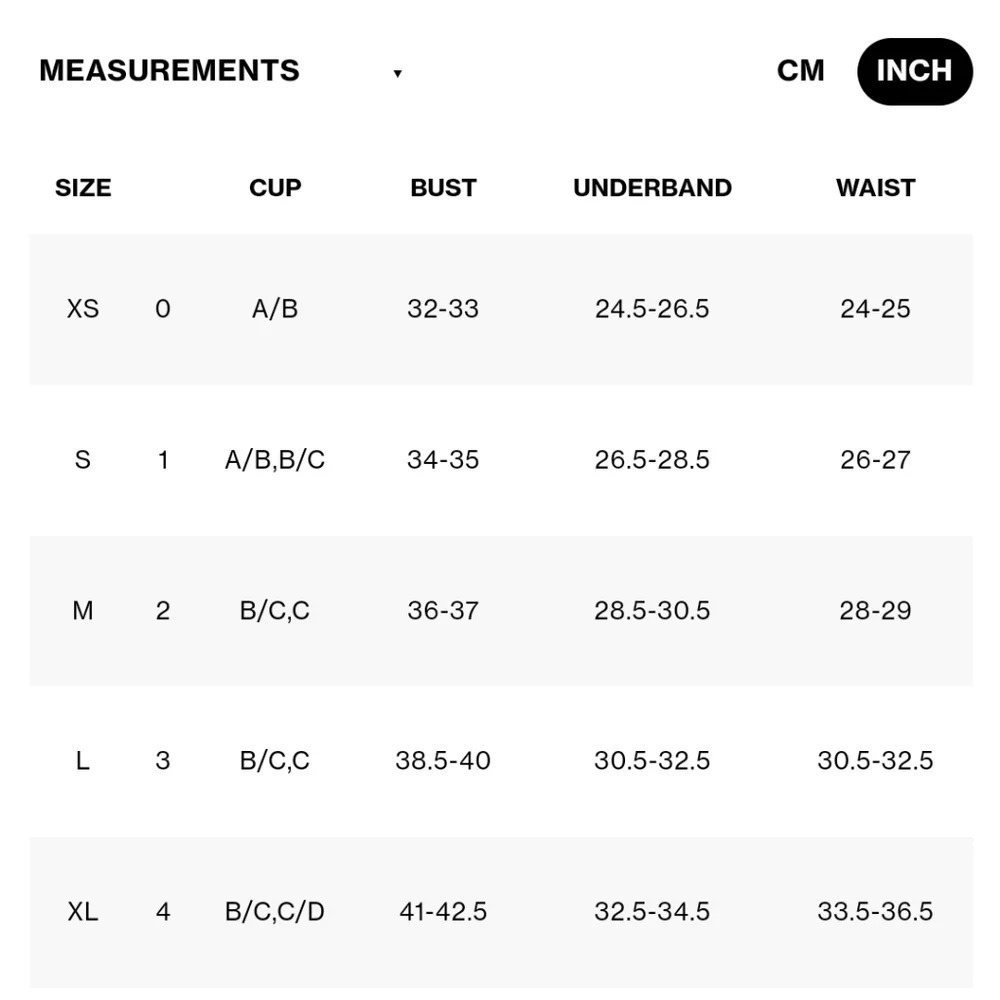Select the S size row label
Screen dimensions: 1000x1000
[x=83, y=460]
